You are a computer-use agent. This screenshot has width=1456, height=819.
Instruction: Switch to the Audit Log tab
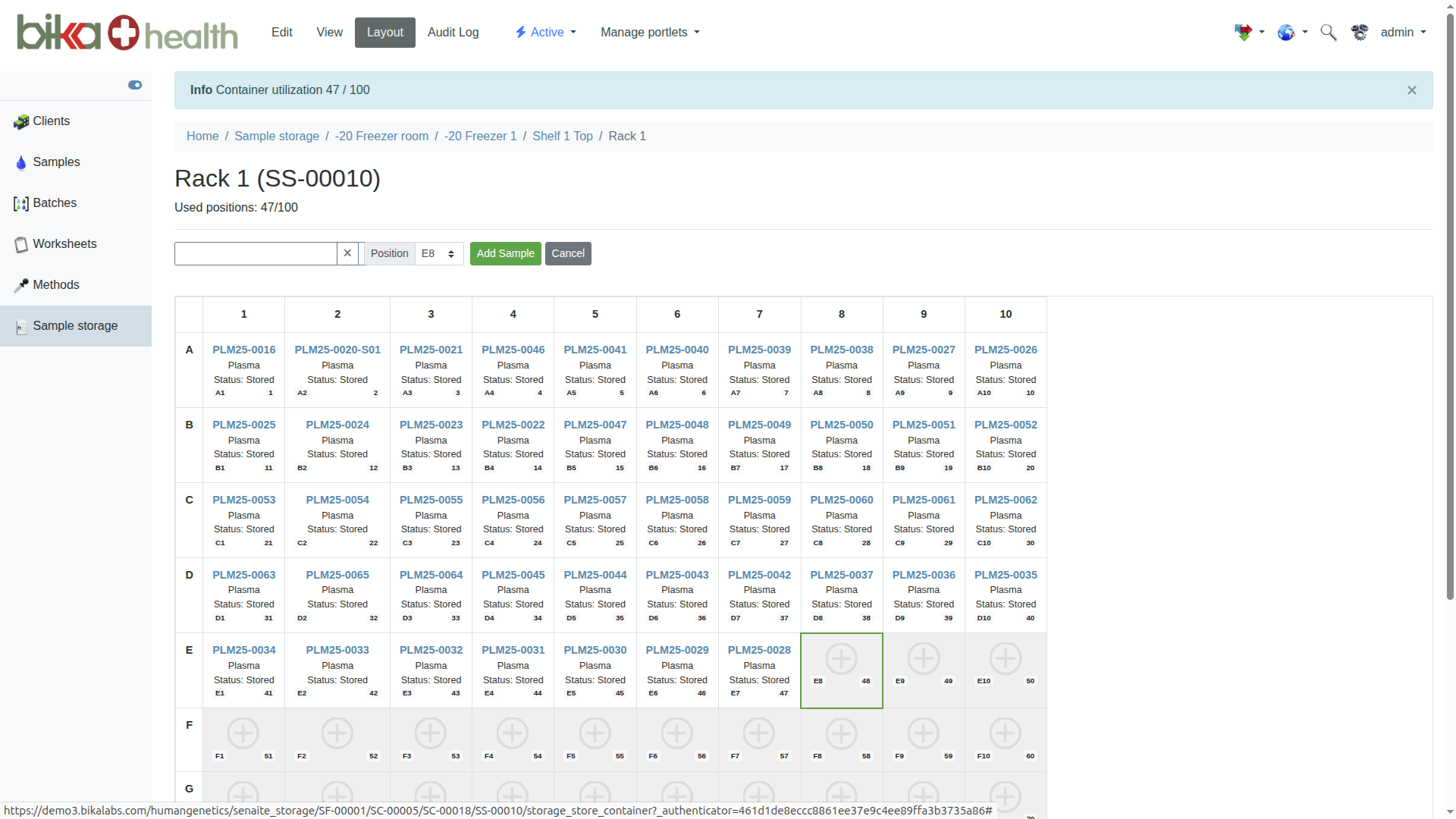[453, 32]
